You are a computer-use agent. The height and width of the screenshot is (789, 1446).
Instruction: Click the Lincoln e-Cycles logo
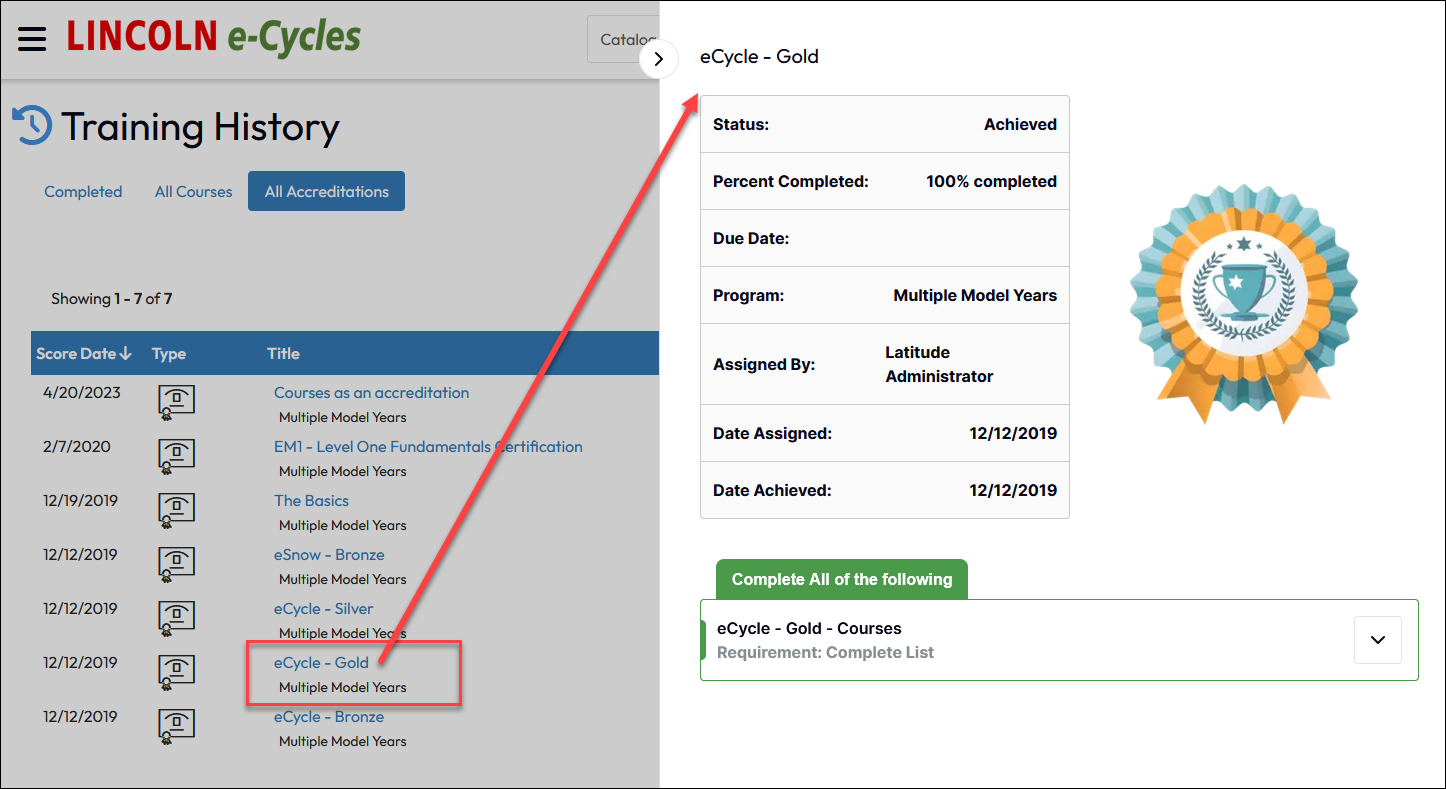pos(214,38)
